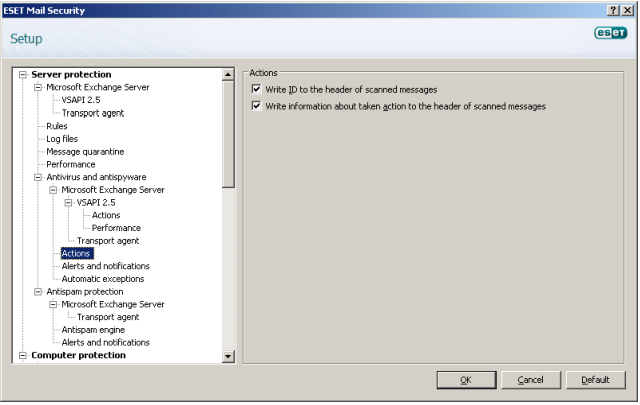
Task: Open Alerts and notifications under Antispam protection
Action: coord(106,343)
